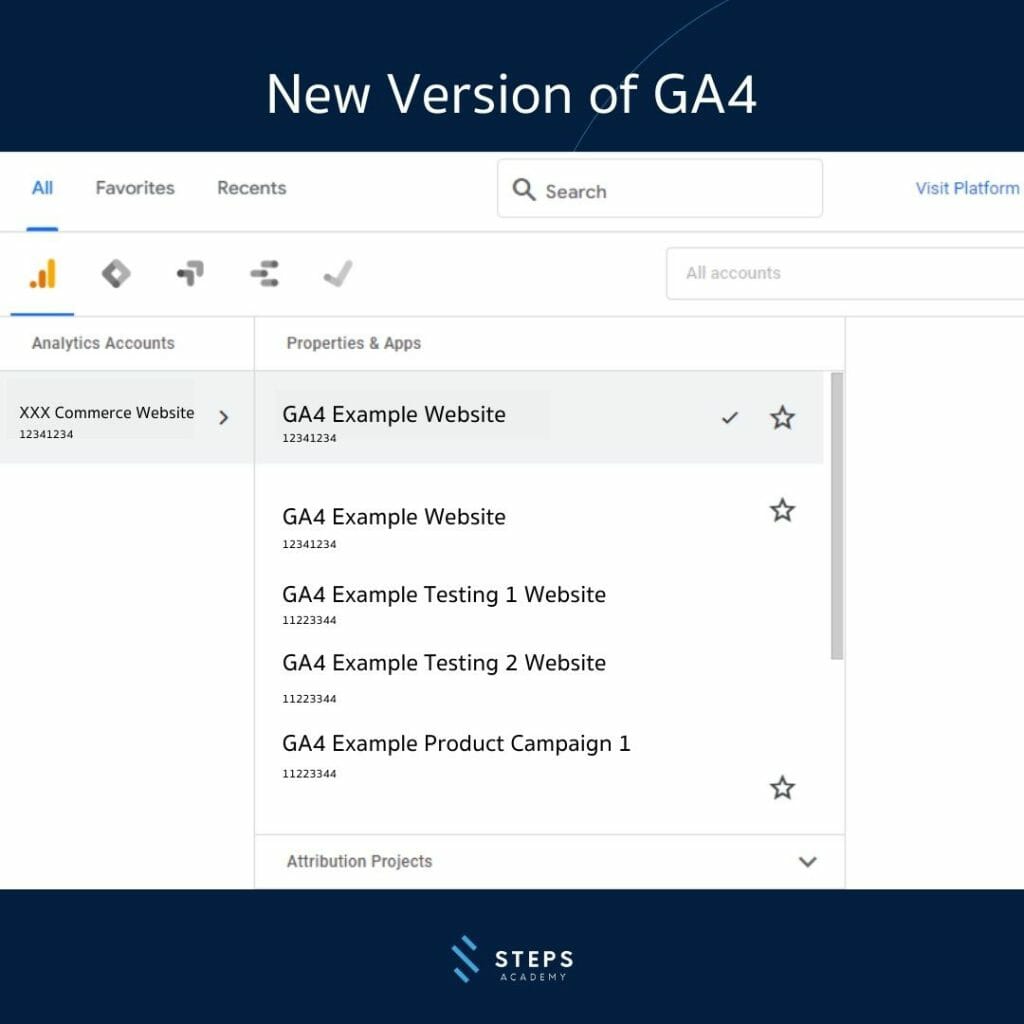
Task: Expand the Attribution Projects section
Action: tap(808, 861)
